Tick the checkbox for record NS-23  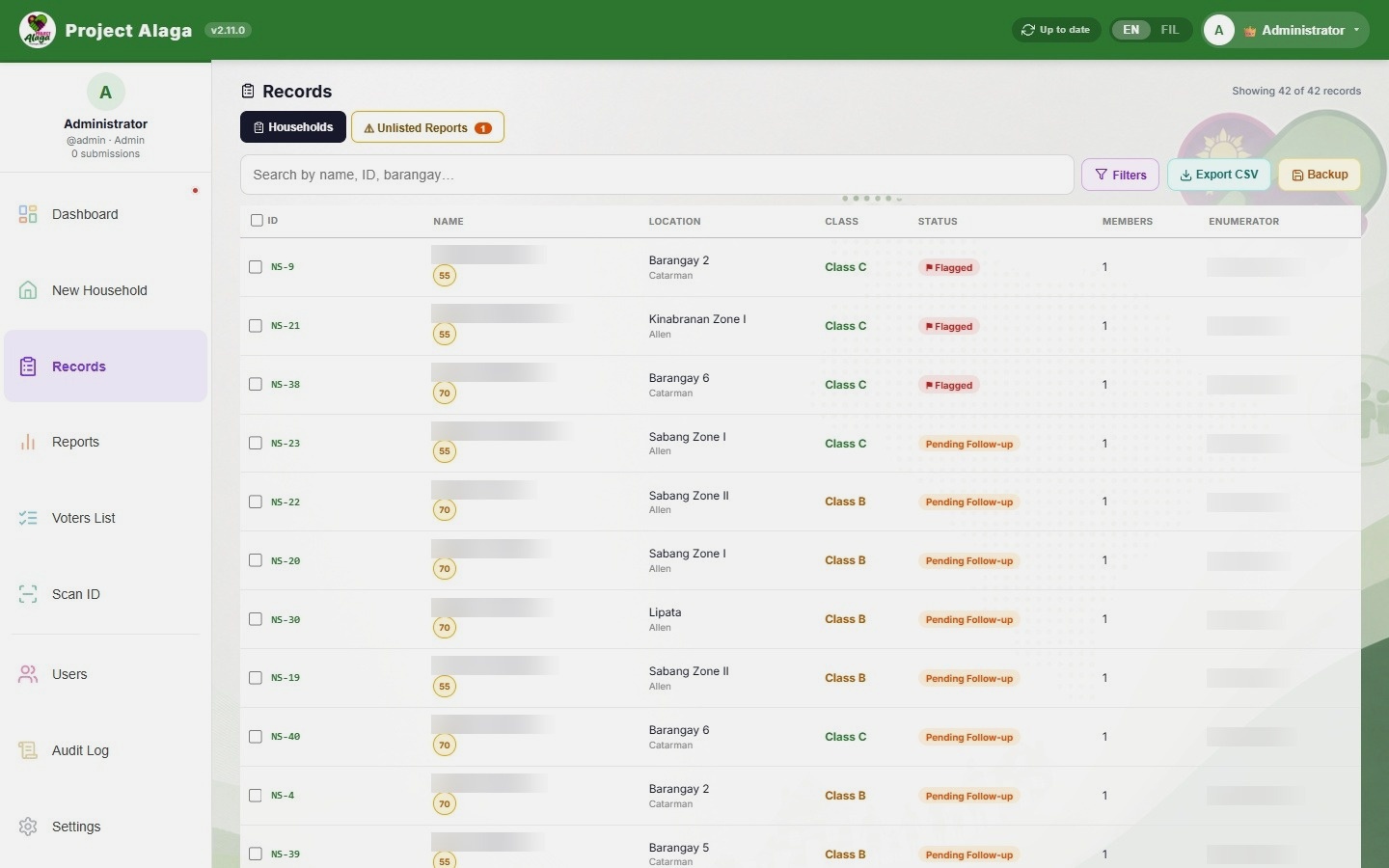[256, 444]
